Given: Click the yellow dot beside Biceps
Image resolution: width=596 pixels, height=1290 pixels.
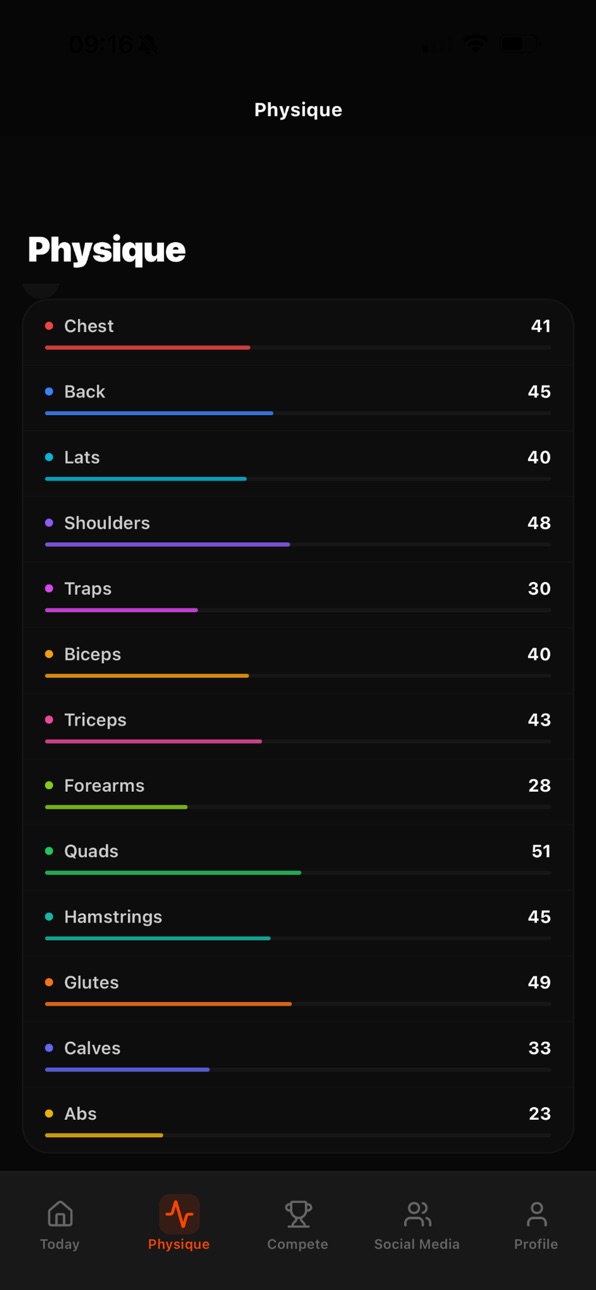Looking at the screenshot, I should pyautogui.click(x=49, y=654).
